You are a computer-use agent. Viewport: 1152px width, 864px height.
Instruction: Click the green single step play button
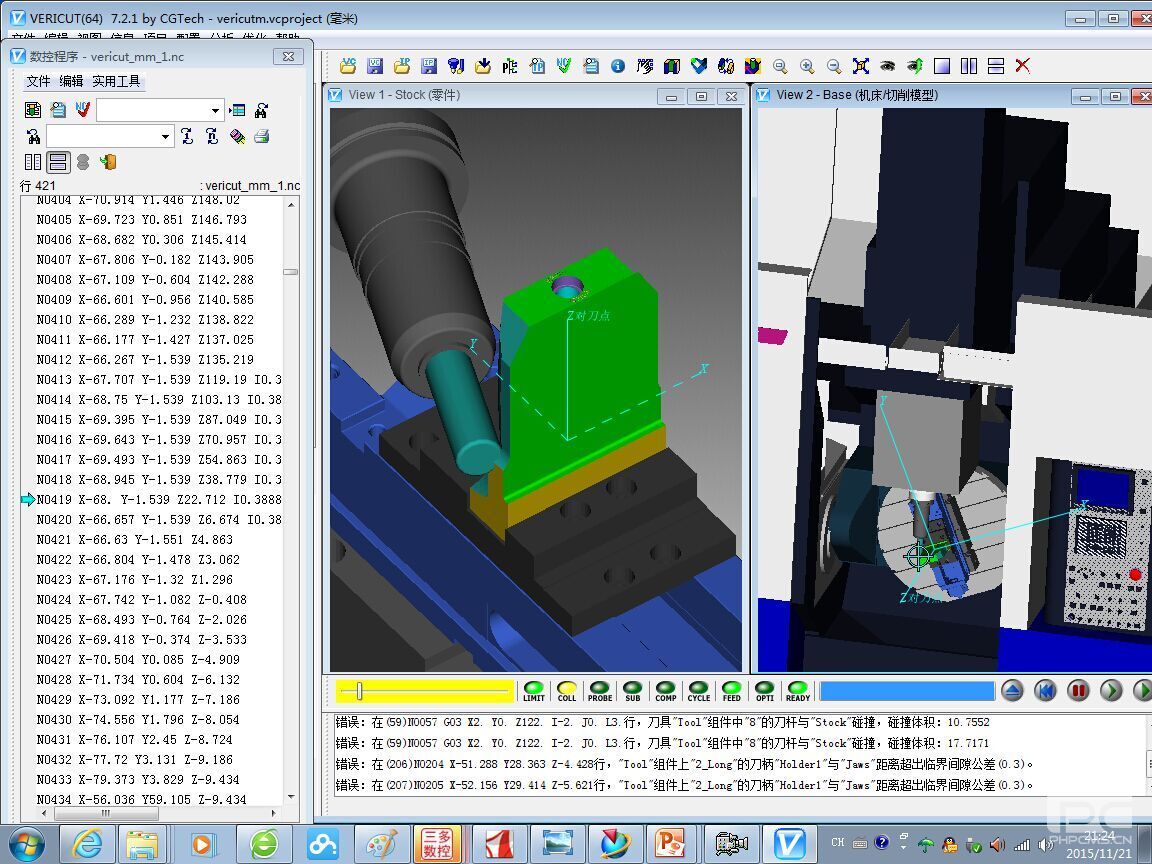pyautogui.click(x=1111, y=691)
